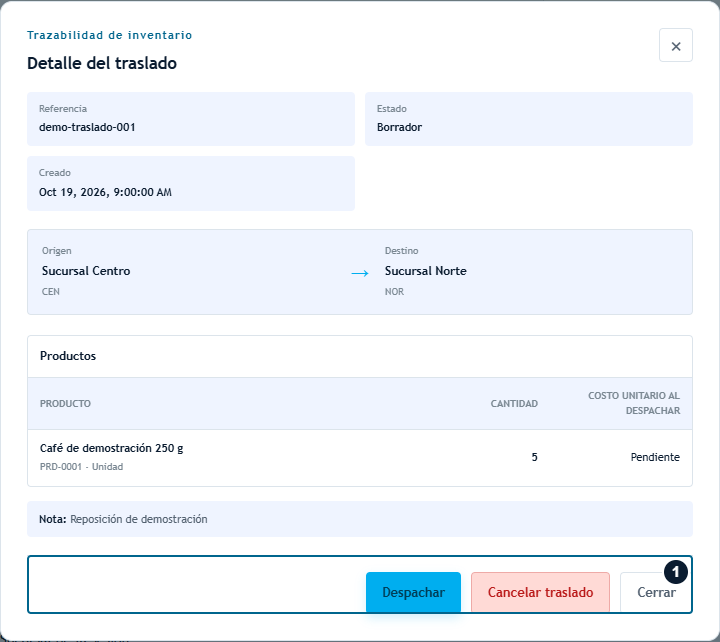Screen dimensions: 720x642
Task: Click the Pendiente cost value
Action: point(655,457)
